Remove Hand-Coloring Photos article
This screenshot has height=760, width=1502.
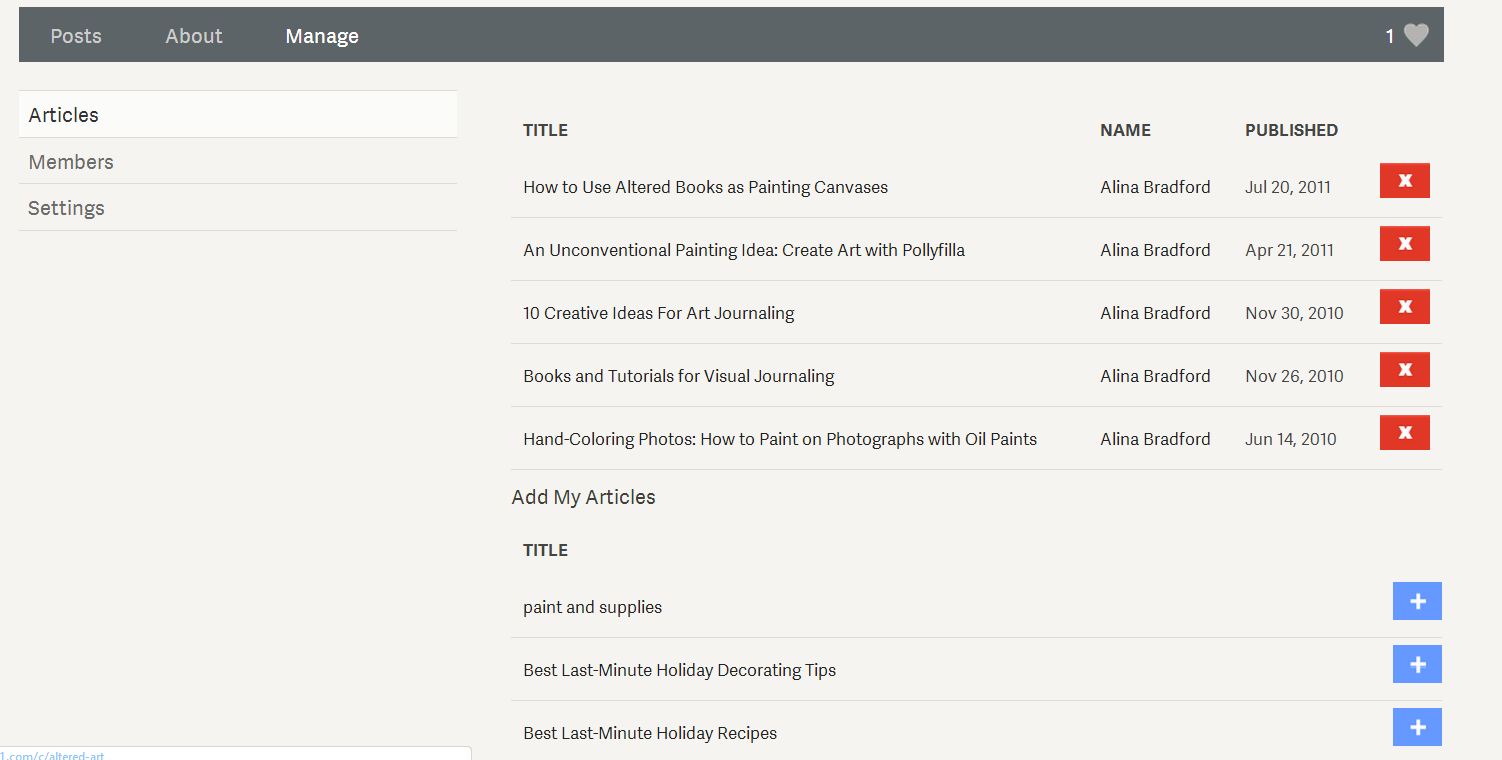(1404, 433)
